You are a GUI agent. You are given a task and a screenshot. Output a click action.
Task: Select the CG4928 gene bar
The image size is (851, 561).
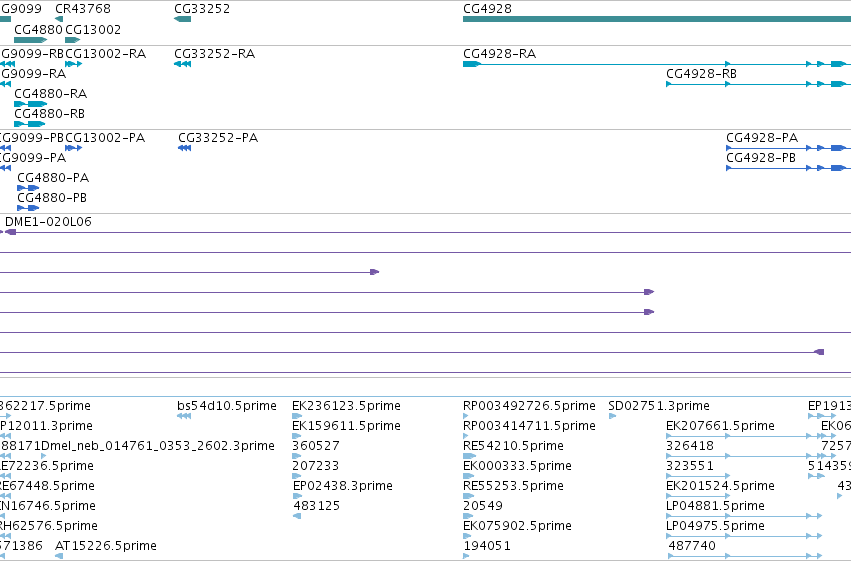coord(657,19)
